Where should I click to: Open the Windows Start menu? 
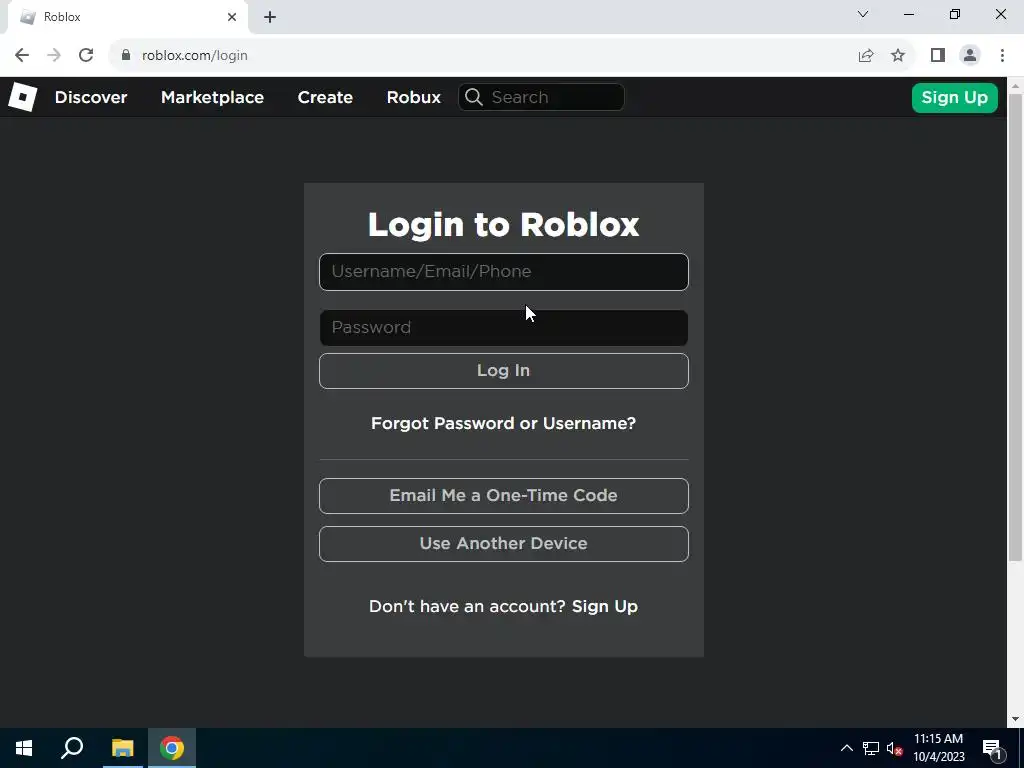point(24,748)
